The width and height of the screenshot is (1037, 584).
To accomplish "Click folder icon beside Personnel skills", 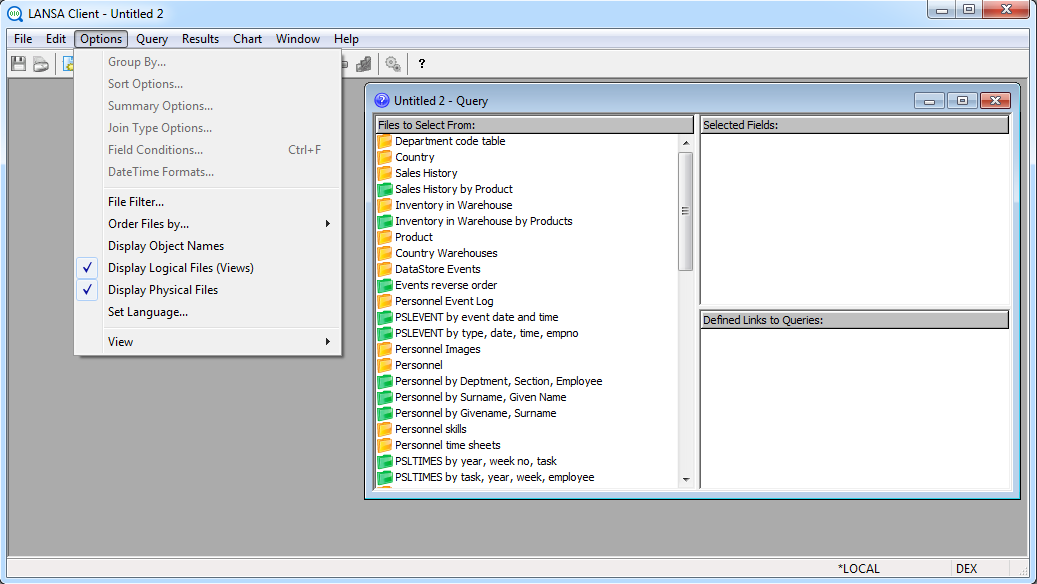I will 385,429.
